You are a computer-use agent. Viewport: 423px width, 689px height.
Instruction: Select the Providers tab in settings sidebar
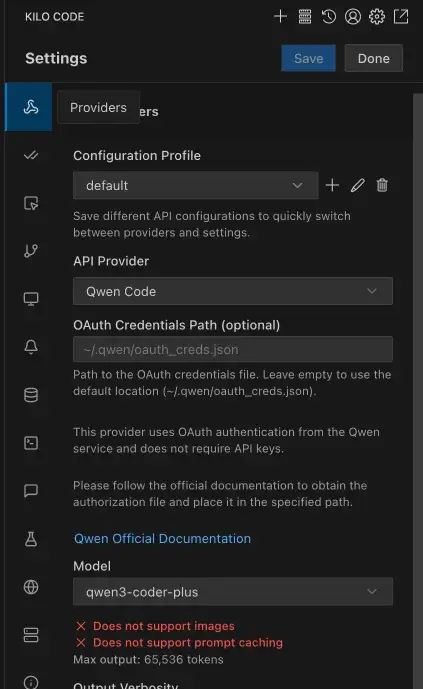click(x=29, y=107)
